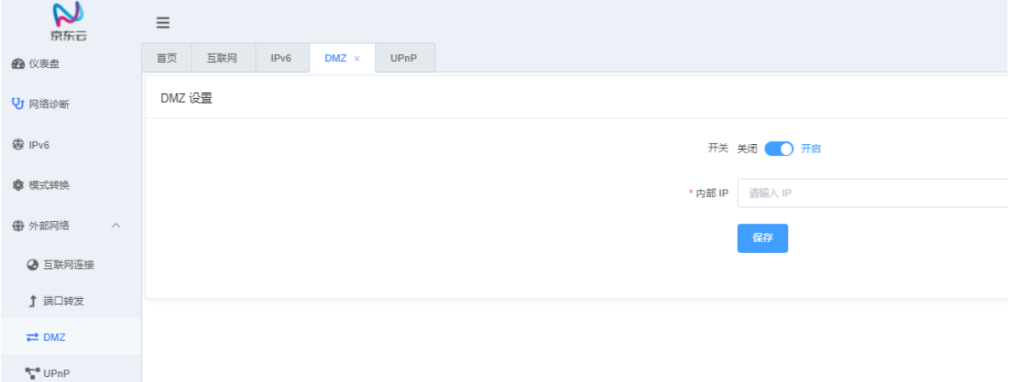Click the 外部网络 globe icon
1030x382 pixels.
(18, 226)
